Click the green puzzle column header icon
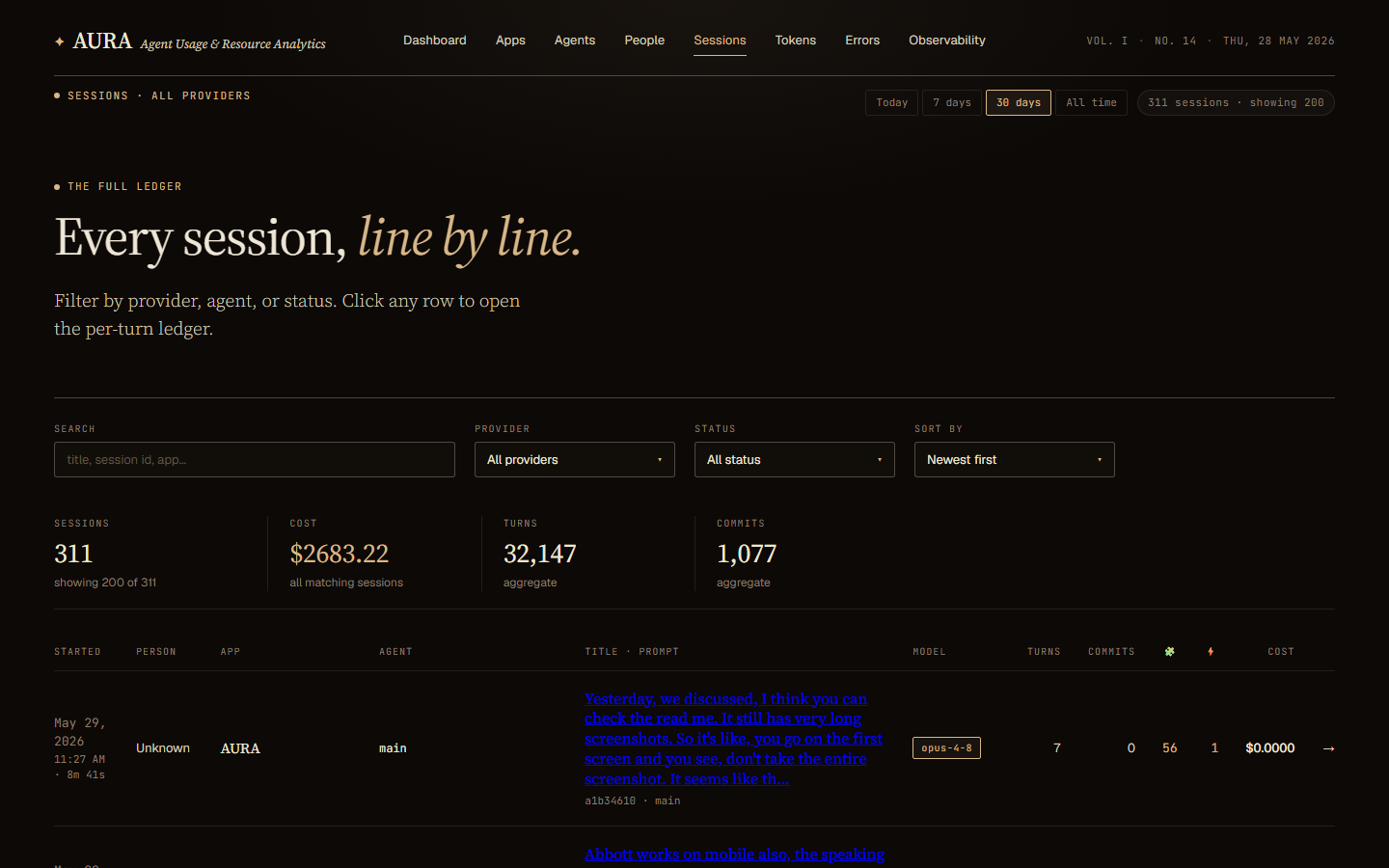Image resolution: width=1389 pixels, height=868 pixels. pyautogui.click(x=1169, y=652)
